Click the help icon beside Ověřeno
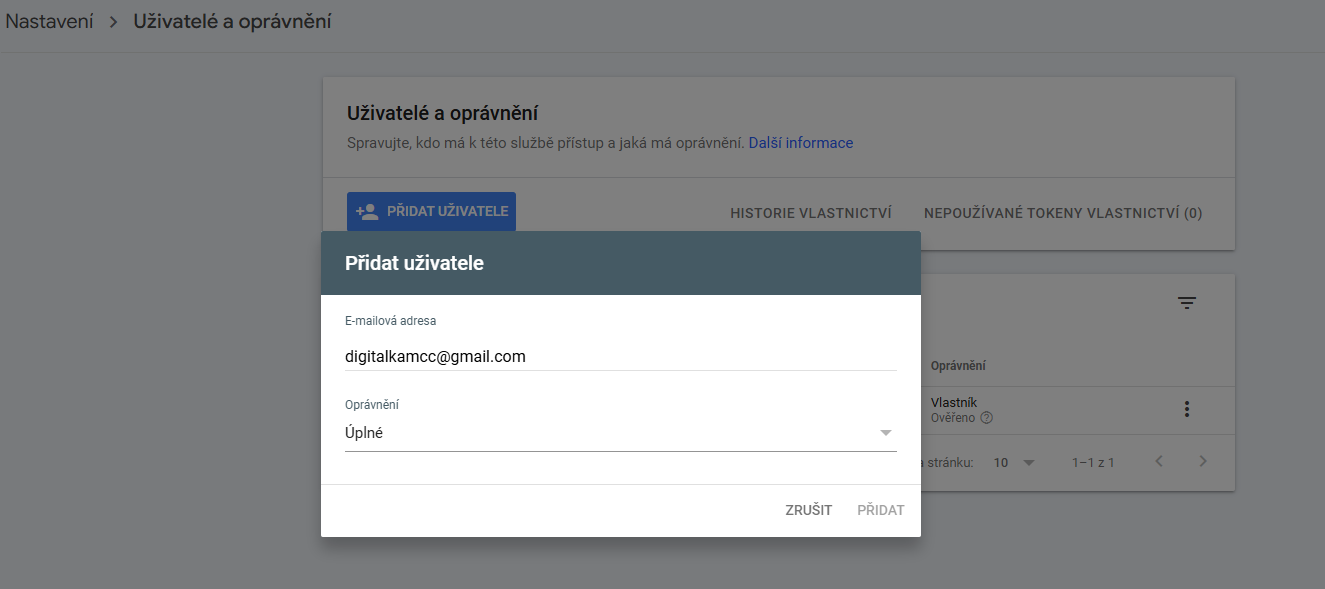 986,418
